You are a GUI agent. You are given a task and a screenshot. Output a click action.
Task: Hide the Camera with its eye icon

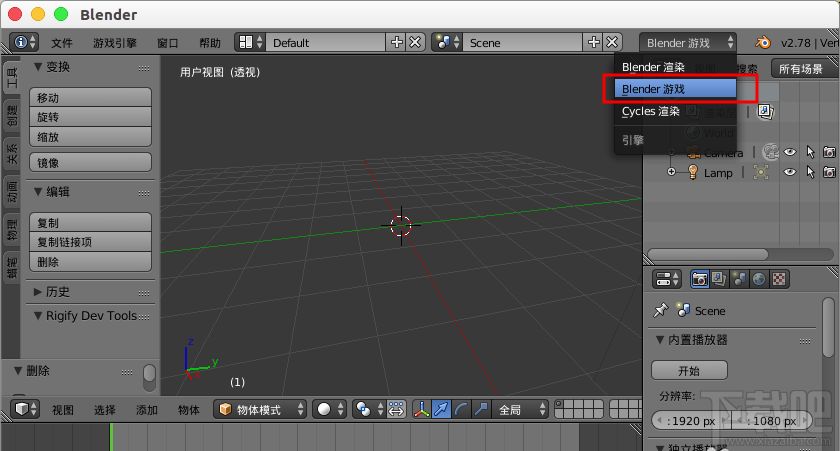790,152
